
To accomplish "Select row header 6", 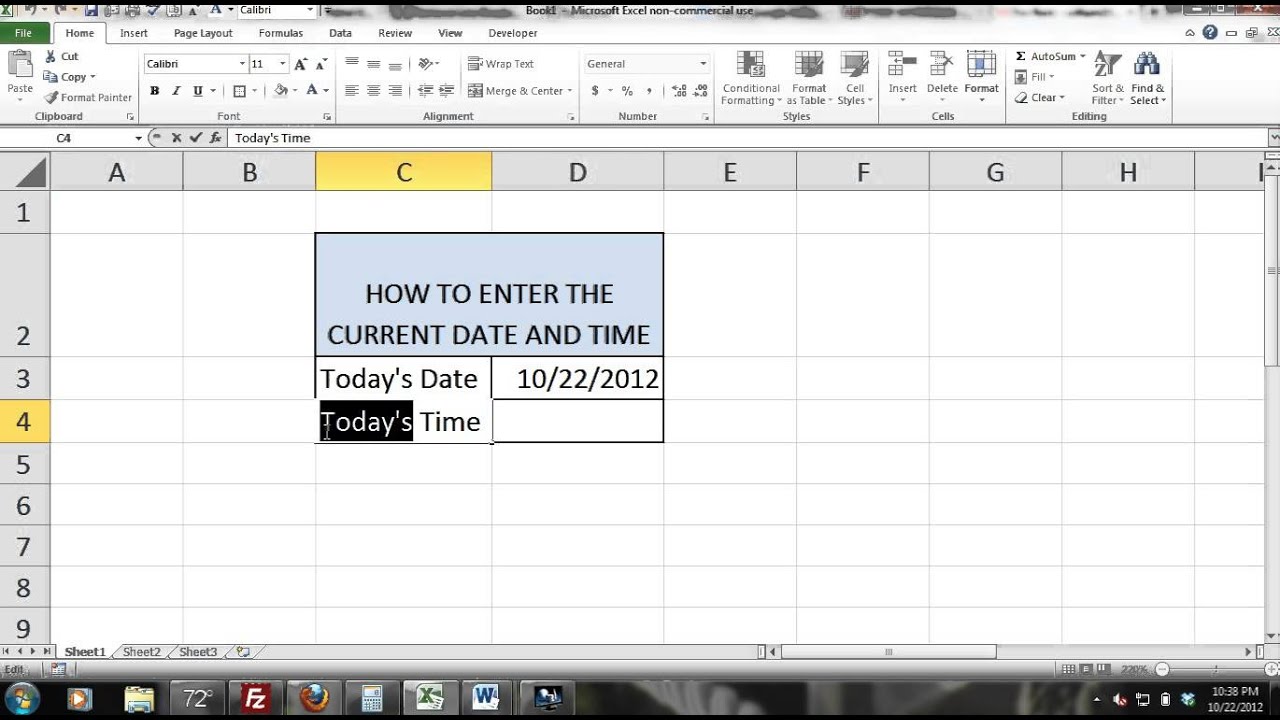I will (24, 506).
